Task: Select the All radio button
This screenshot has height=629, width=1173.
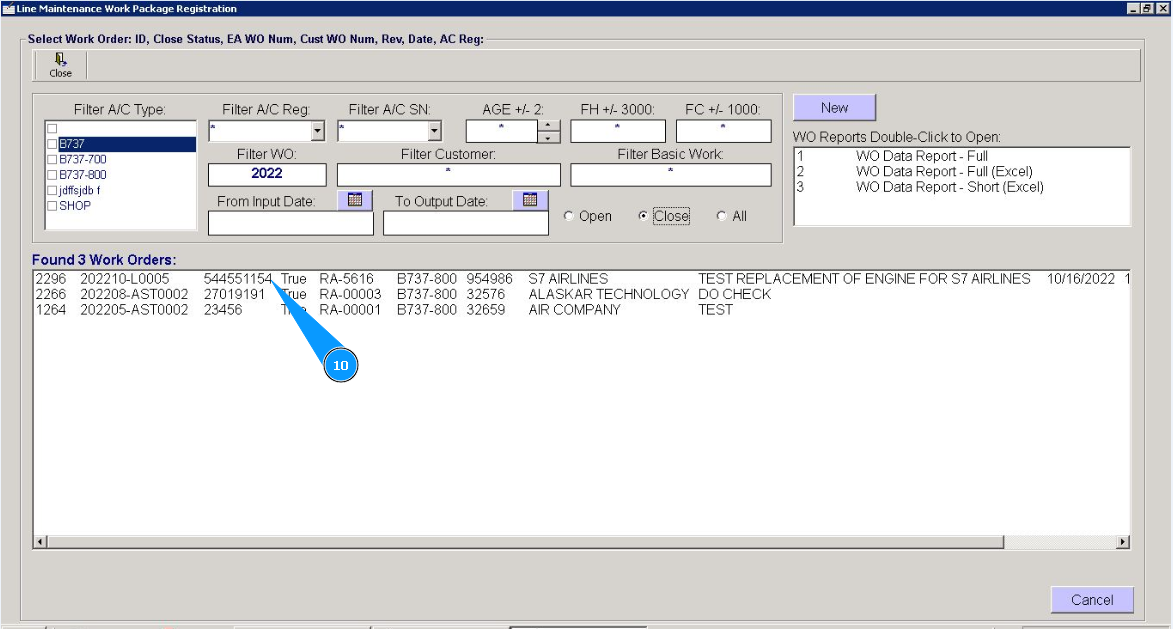Action: [x=721, y=216]
